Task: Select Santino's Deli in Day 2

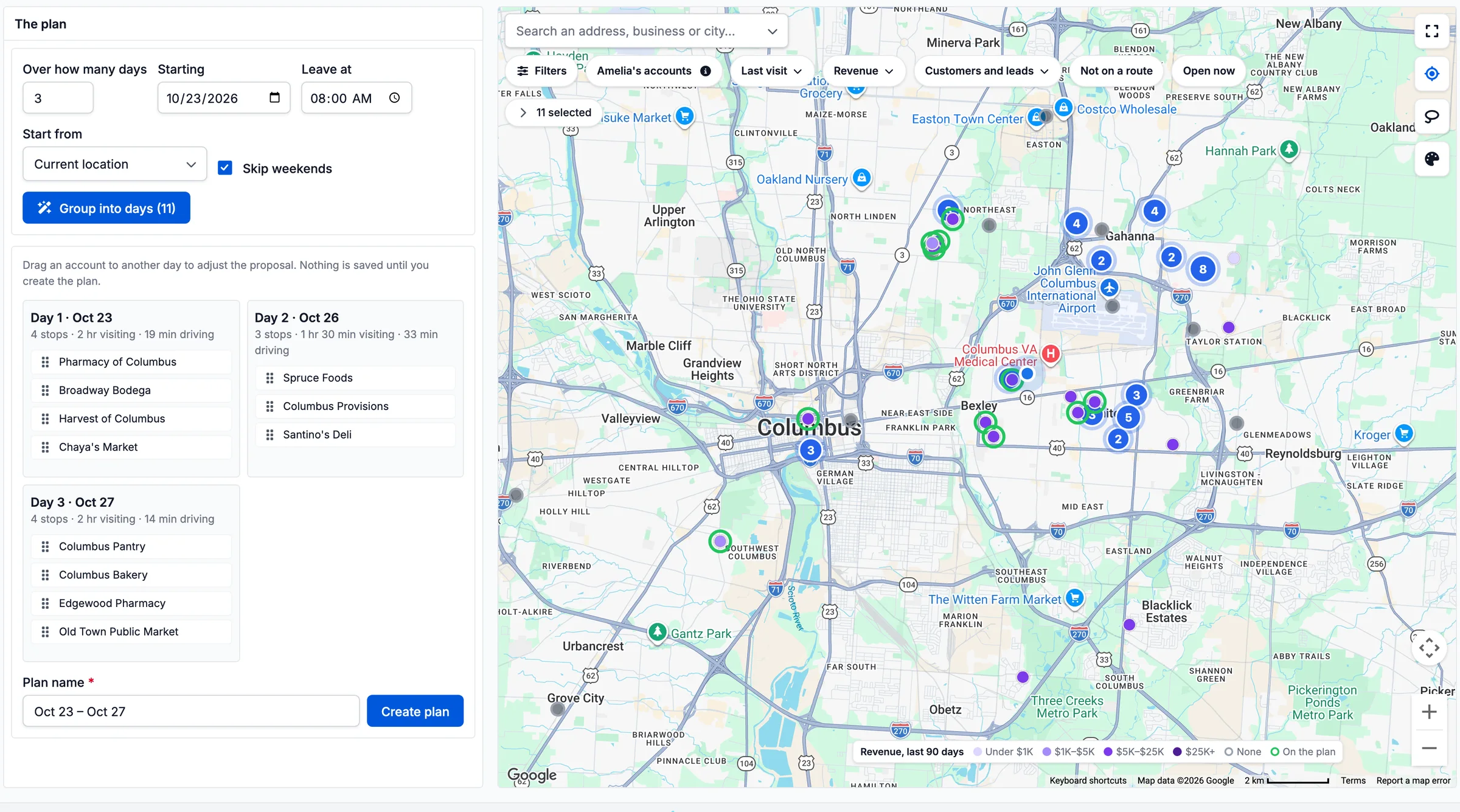Action: (355, 434)
